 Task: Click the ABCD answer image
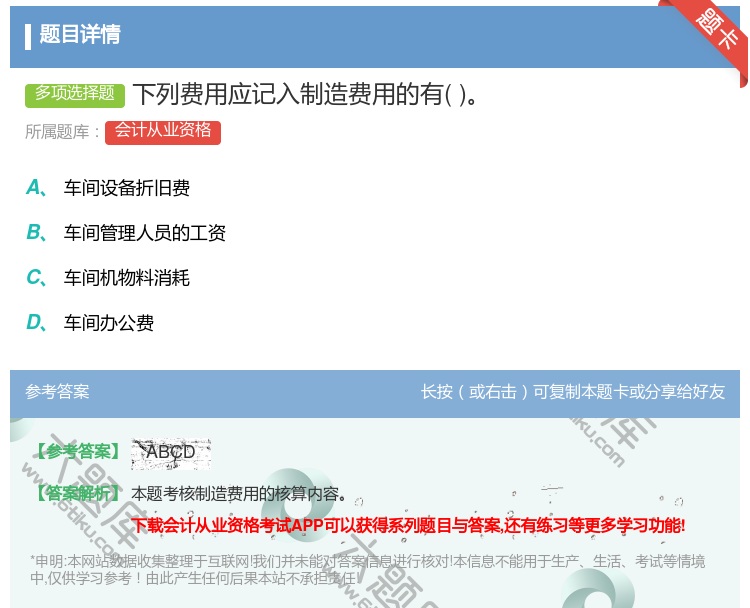coord(171,453)
